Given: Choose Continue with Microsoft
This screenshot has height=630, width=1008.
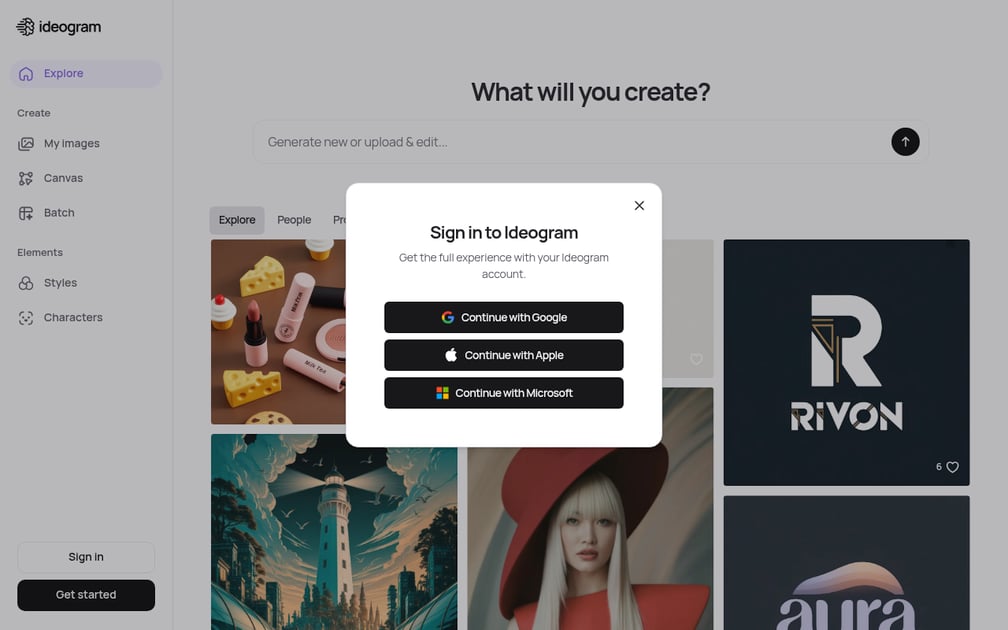Looking at the screenshot, I should (503, 393).
